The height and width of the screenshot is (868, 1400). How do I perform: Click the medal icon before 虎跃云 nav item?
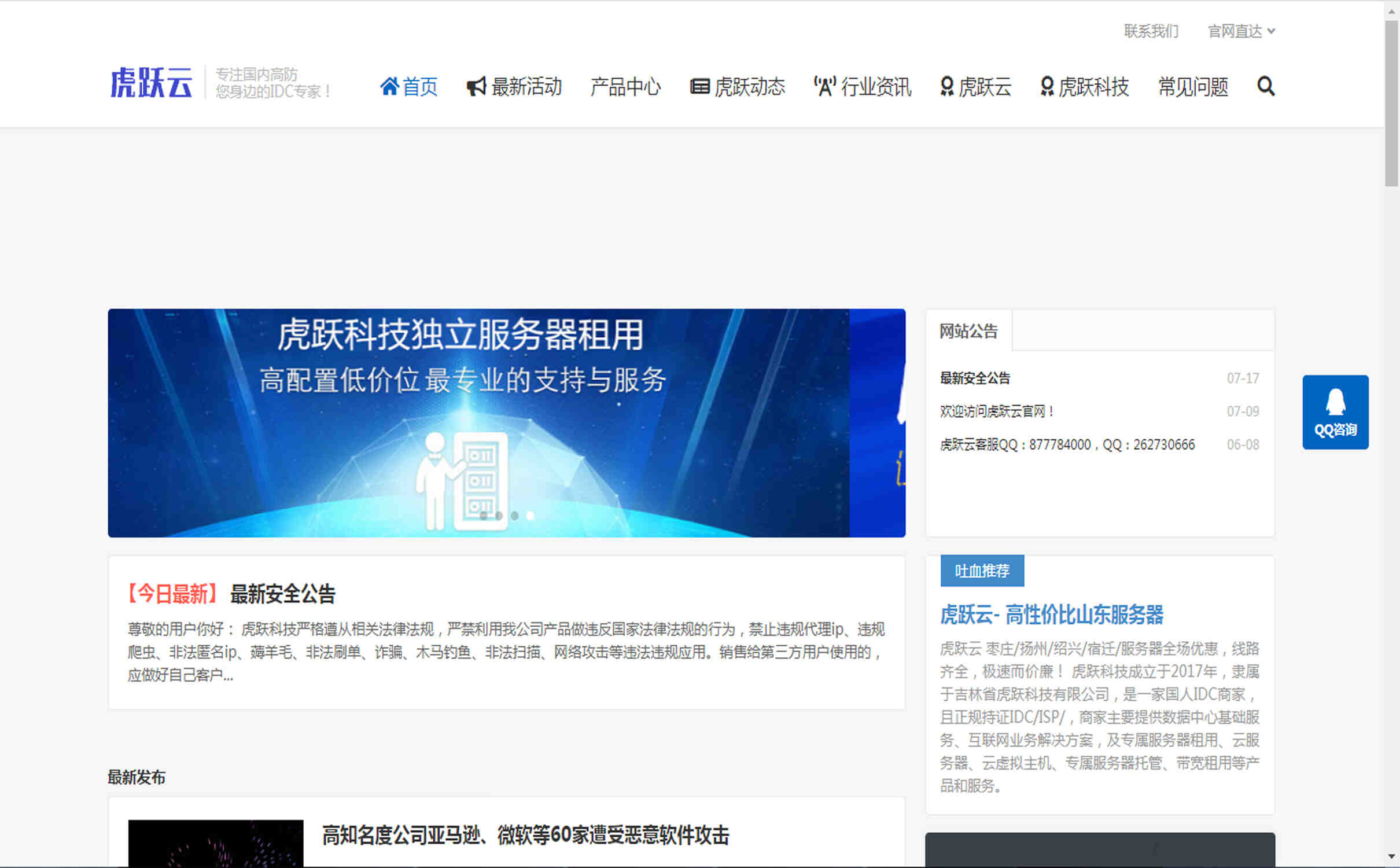click(x=946, y=86)
